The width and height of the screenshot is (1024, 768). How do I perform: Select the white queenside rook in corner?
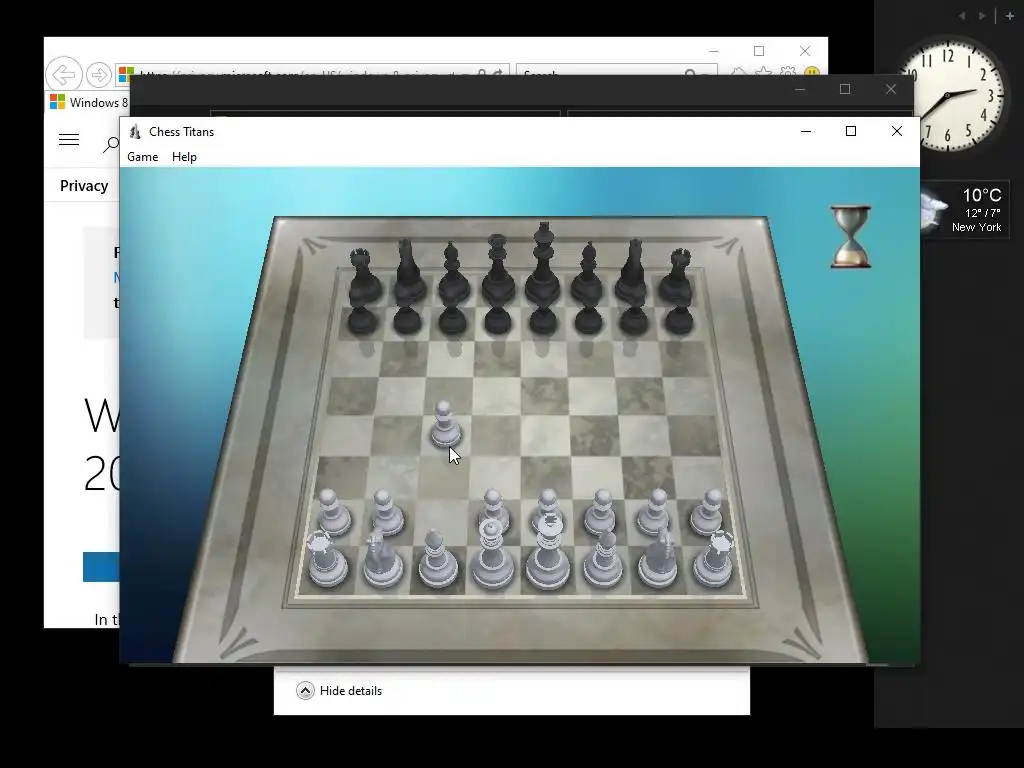(x=326, y=559)
